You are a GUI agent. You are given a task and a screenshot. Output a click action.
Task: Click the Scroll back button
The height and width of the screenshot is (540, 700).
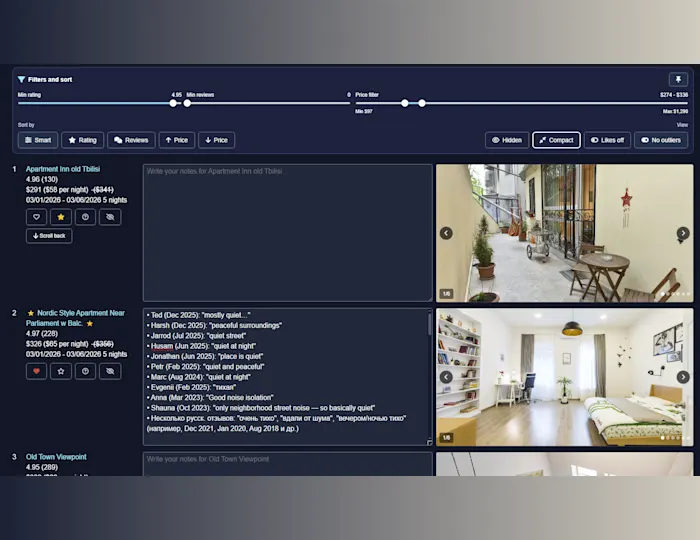pos(49,236)
